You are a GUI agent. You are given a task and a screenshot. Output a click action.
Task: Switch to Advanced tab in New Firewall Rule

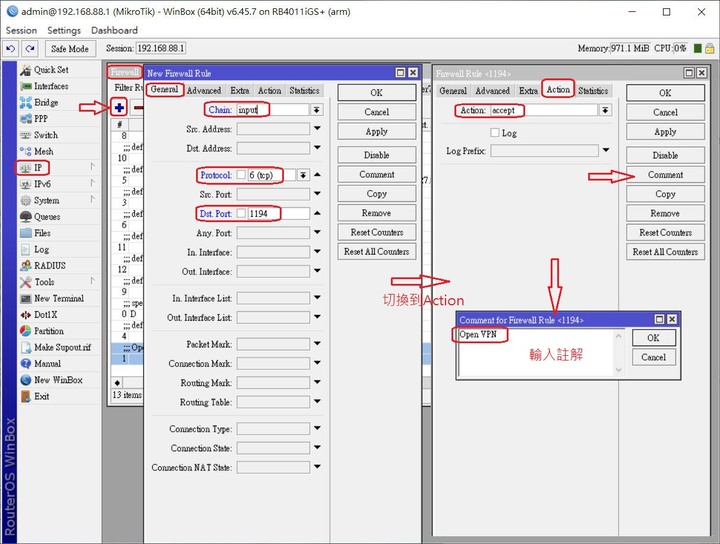tap(204, 90)
